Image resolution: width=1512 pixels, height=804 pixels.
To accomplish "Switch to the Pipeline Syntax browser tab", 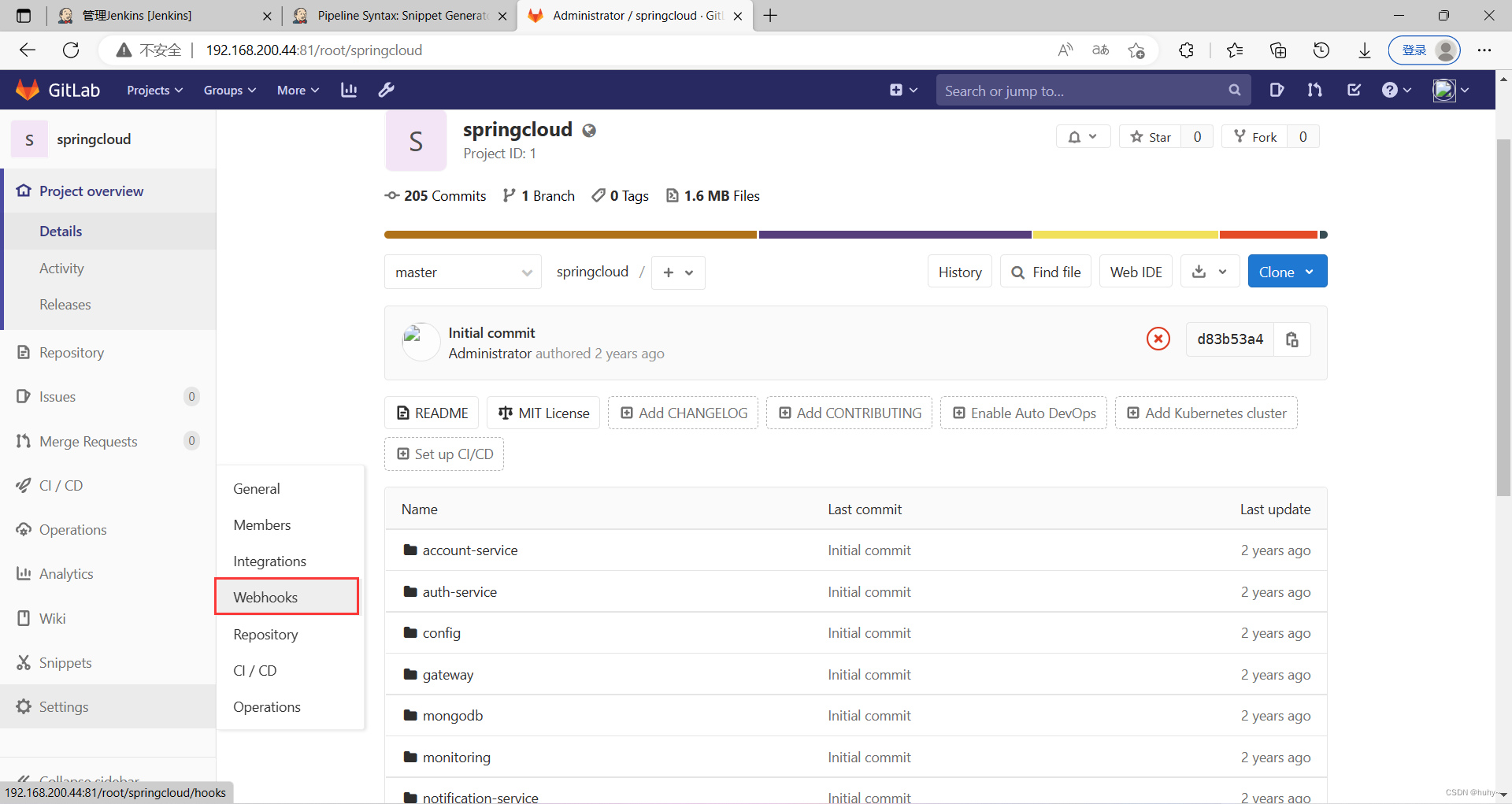I will click(399, 15).
